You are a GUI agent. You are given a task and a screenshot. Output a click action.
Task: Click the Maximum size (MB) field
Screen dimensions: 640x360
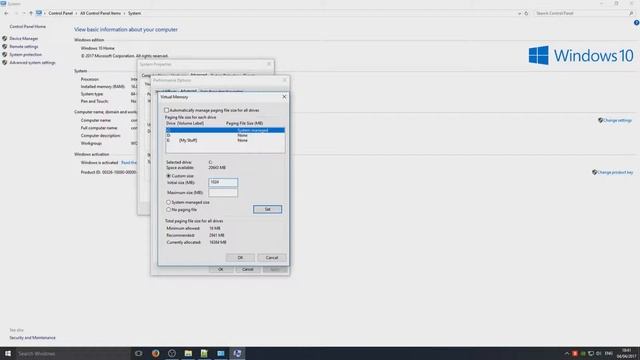(x=223, y=192)
